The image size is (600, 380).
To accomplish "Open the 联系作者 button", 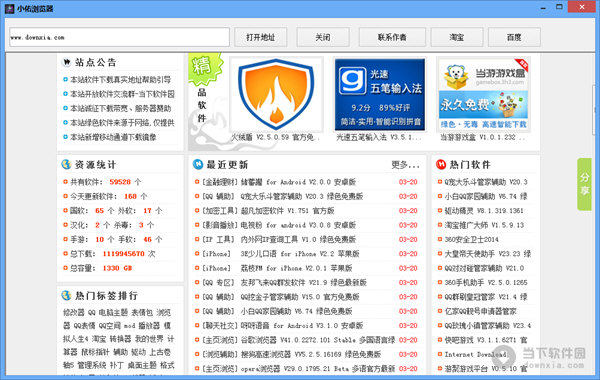I will coord(392,37).
